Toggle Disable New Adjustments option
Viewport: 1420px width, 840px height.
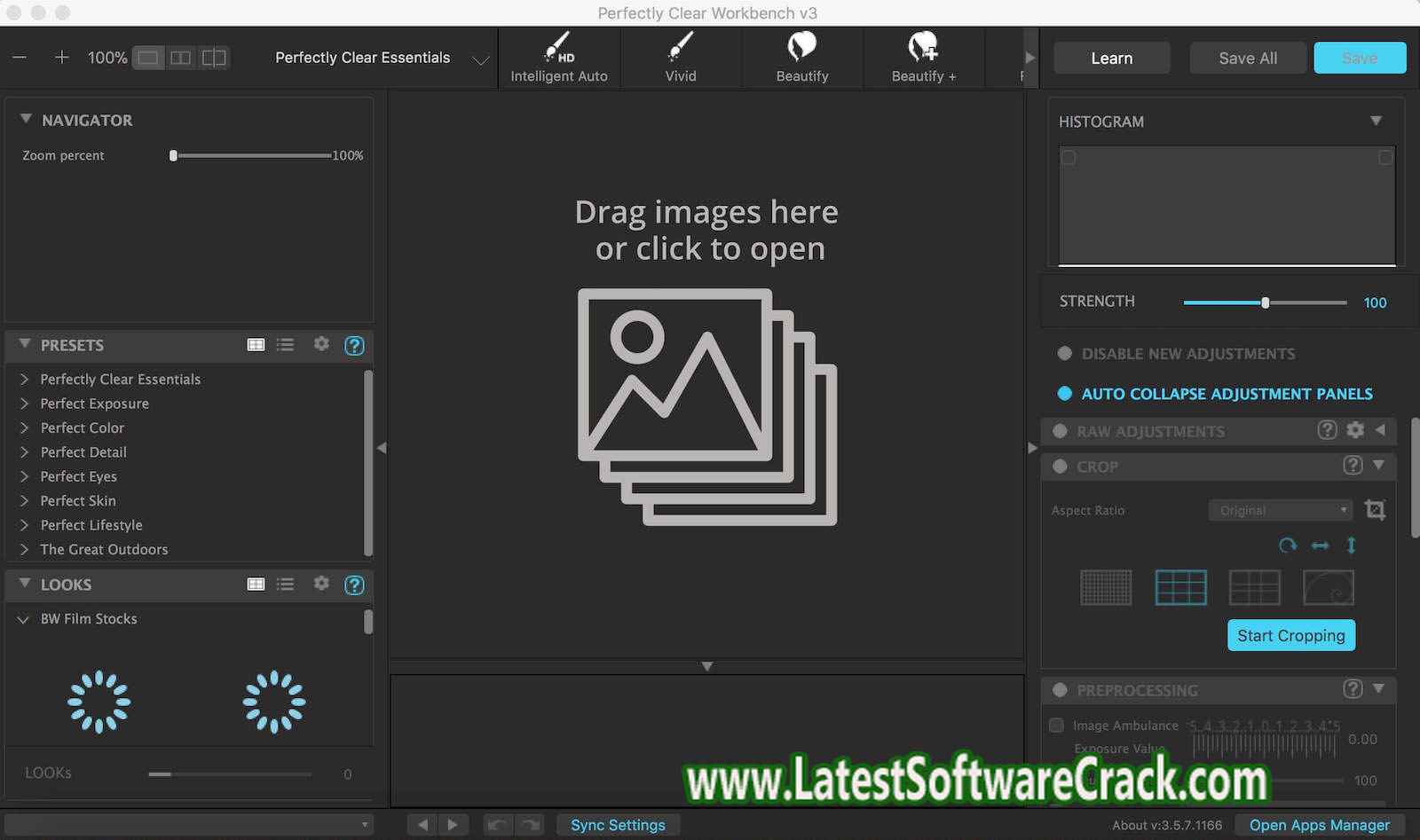[1065, 354]
